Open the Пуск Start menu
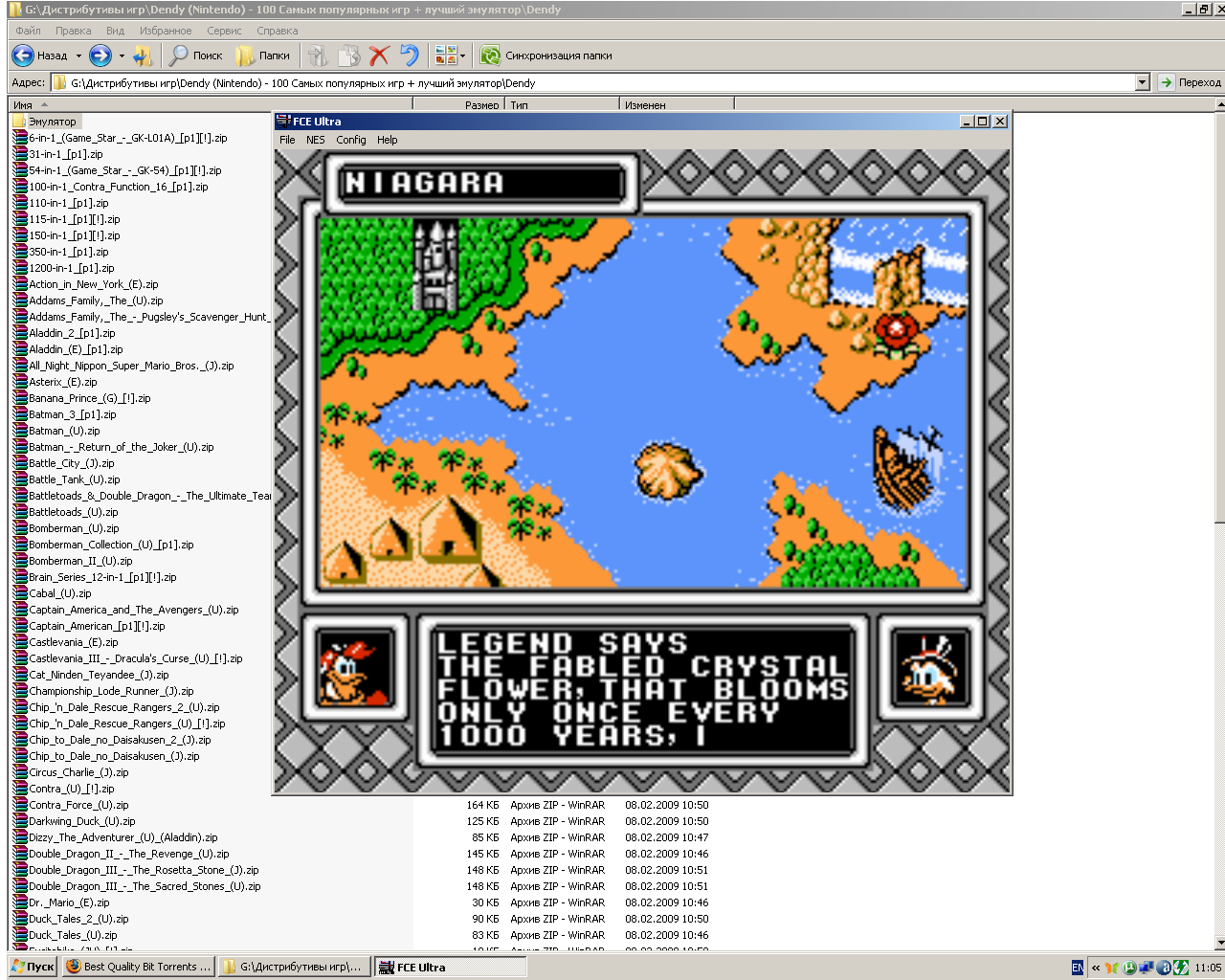Viewport: 1225px width, 980px height. (33, 968)
